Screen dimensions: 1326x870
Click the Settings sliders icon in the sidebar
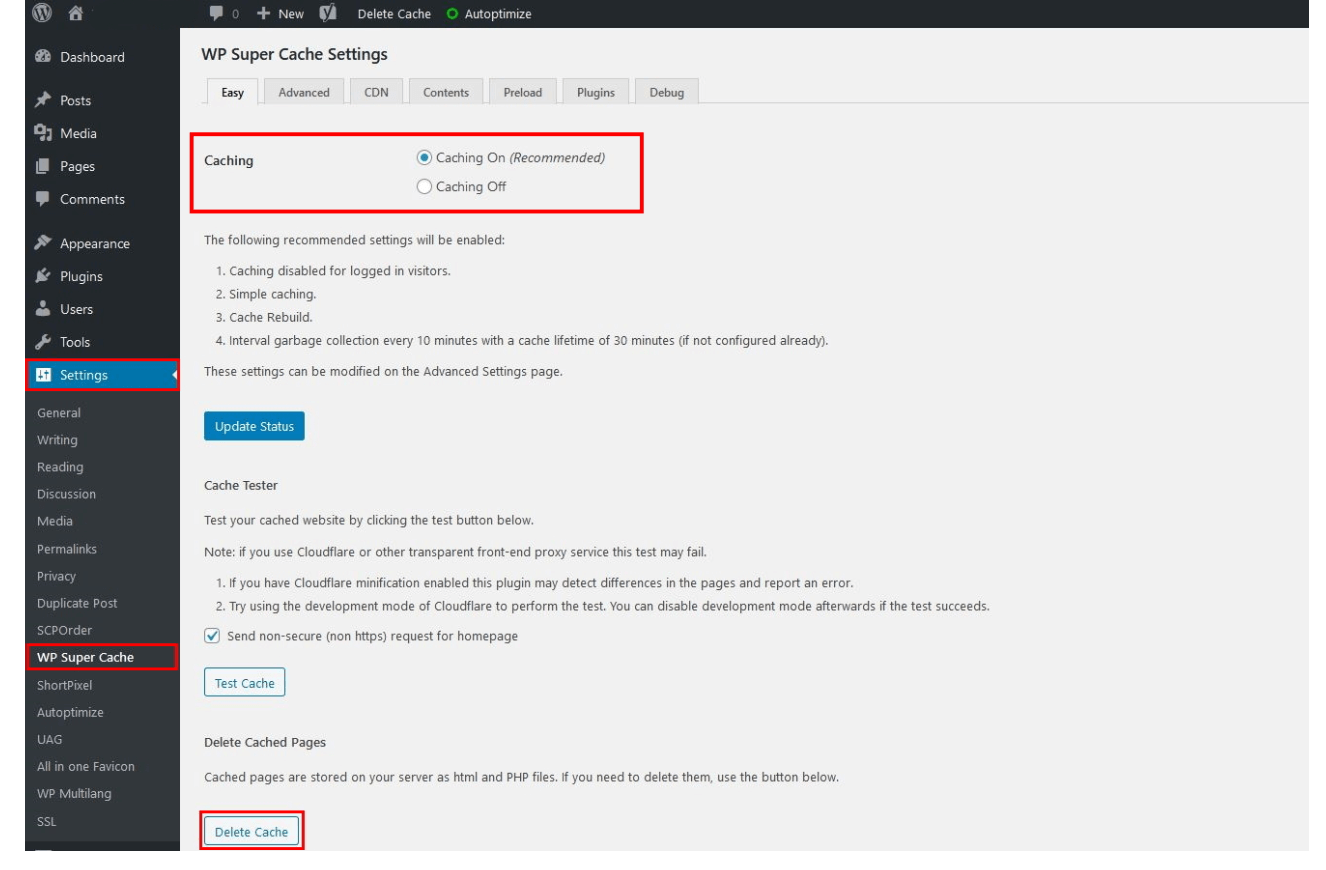44,375
